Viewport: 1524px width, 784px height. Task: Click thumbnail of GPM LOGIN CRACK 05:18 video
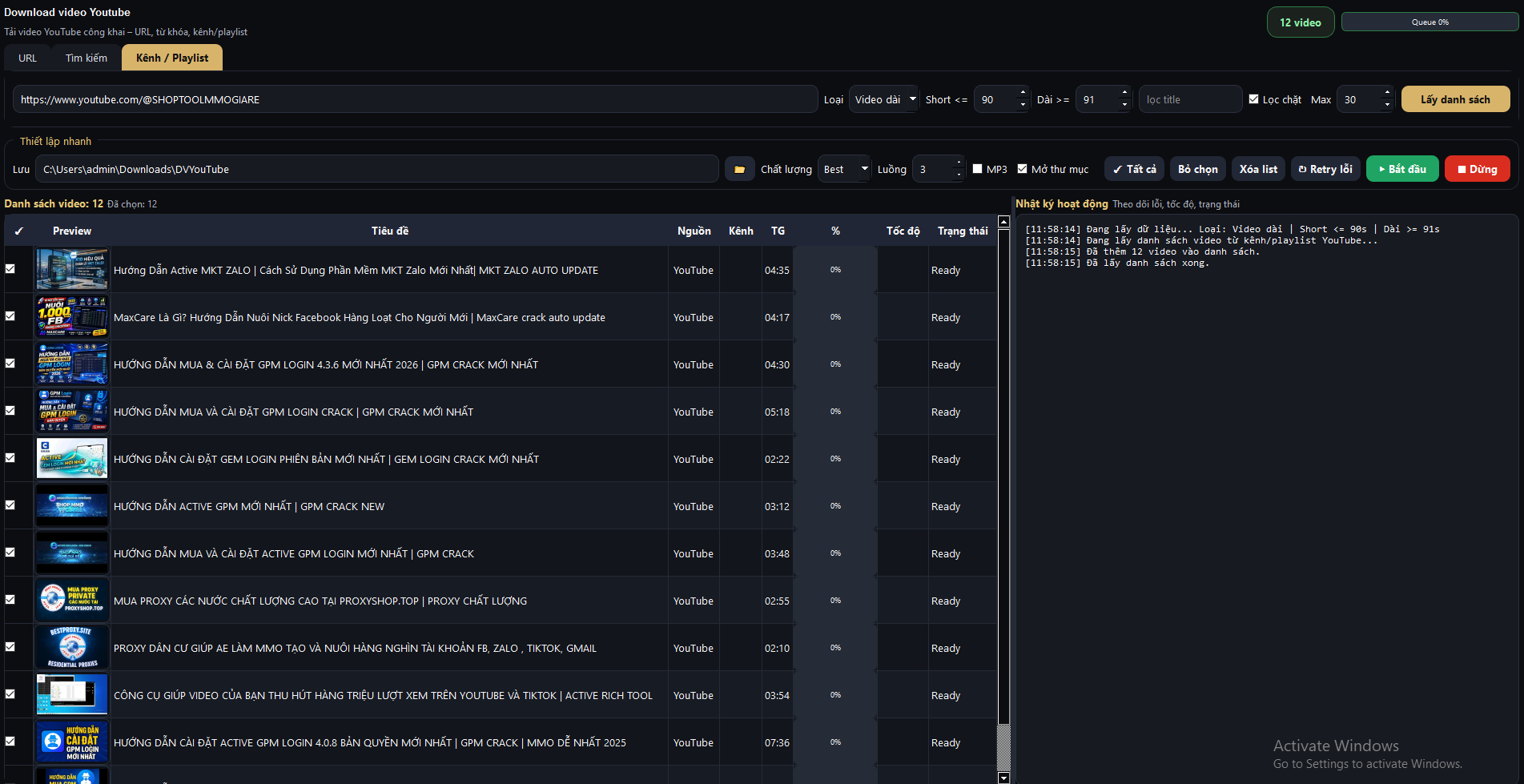click(x=72, y=411)
